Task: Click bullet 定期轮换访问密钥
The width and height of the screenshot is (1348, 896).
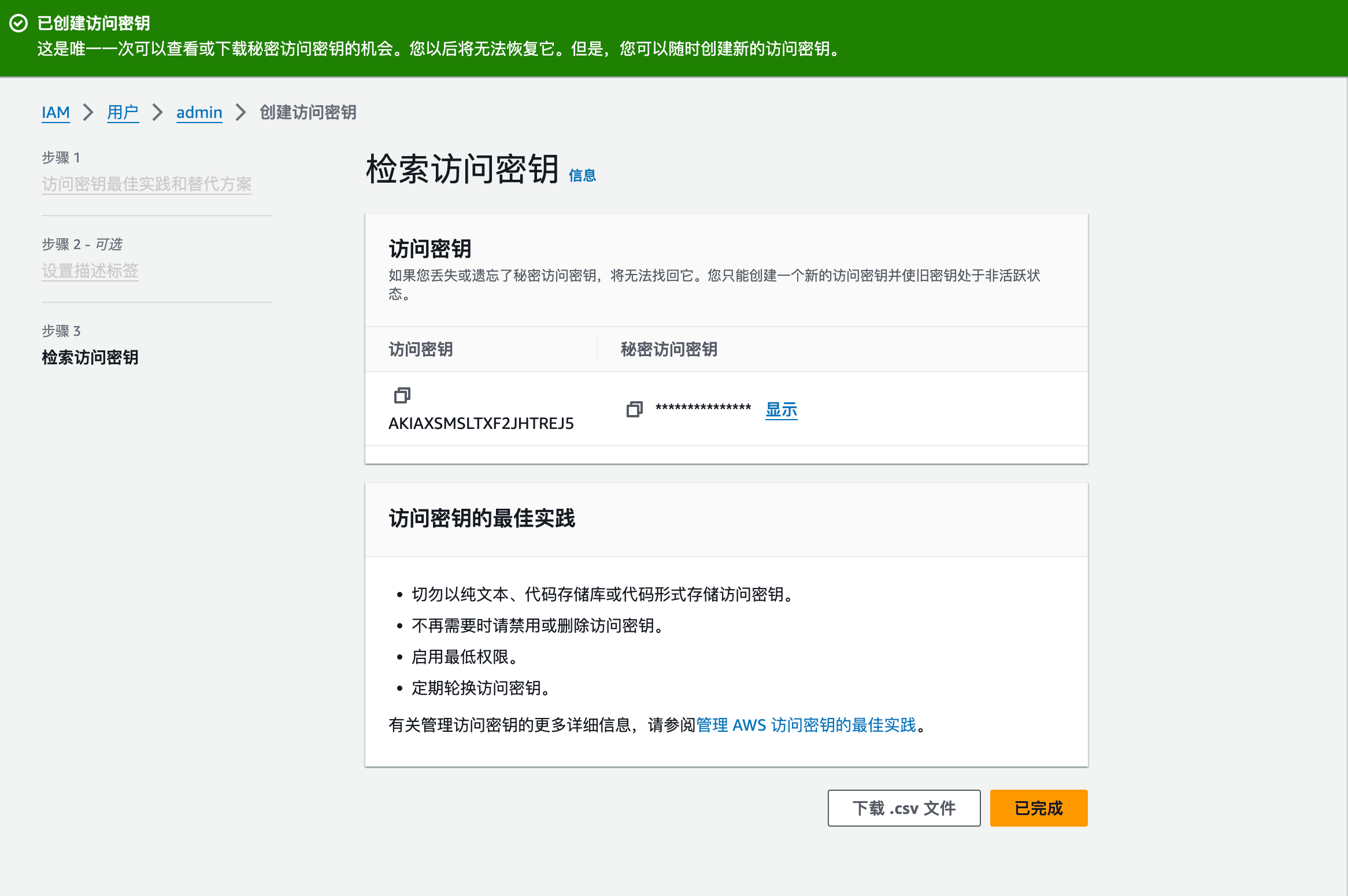Action: click(x=480, y=688)
